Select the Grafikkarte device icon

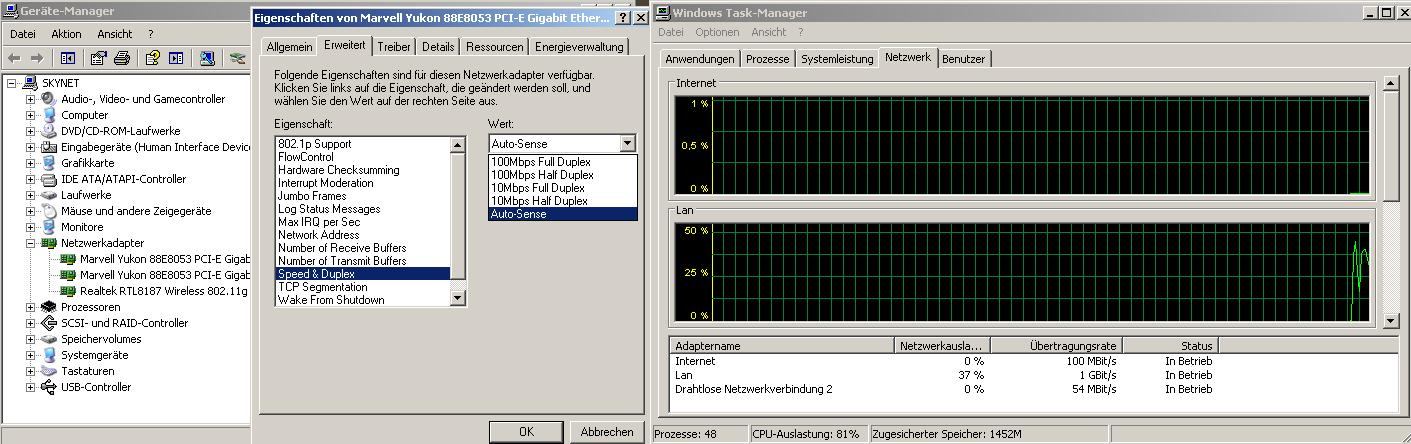(49, 163)
